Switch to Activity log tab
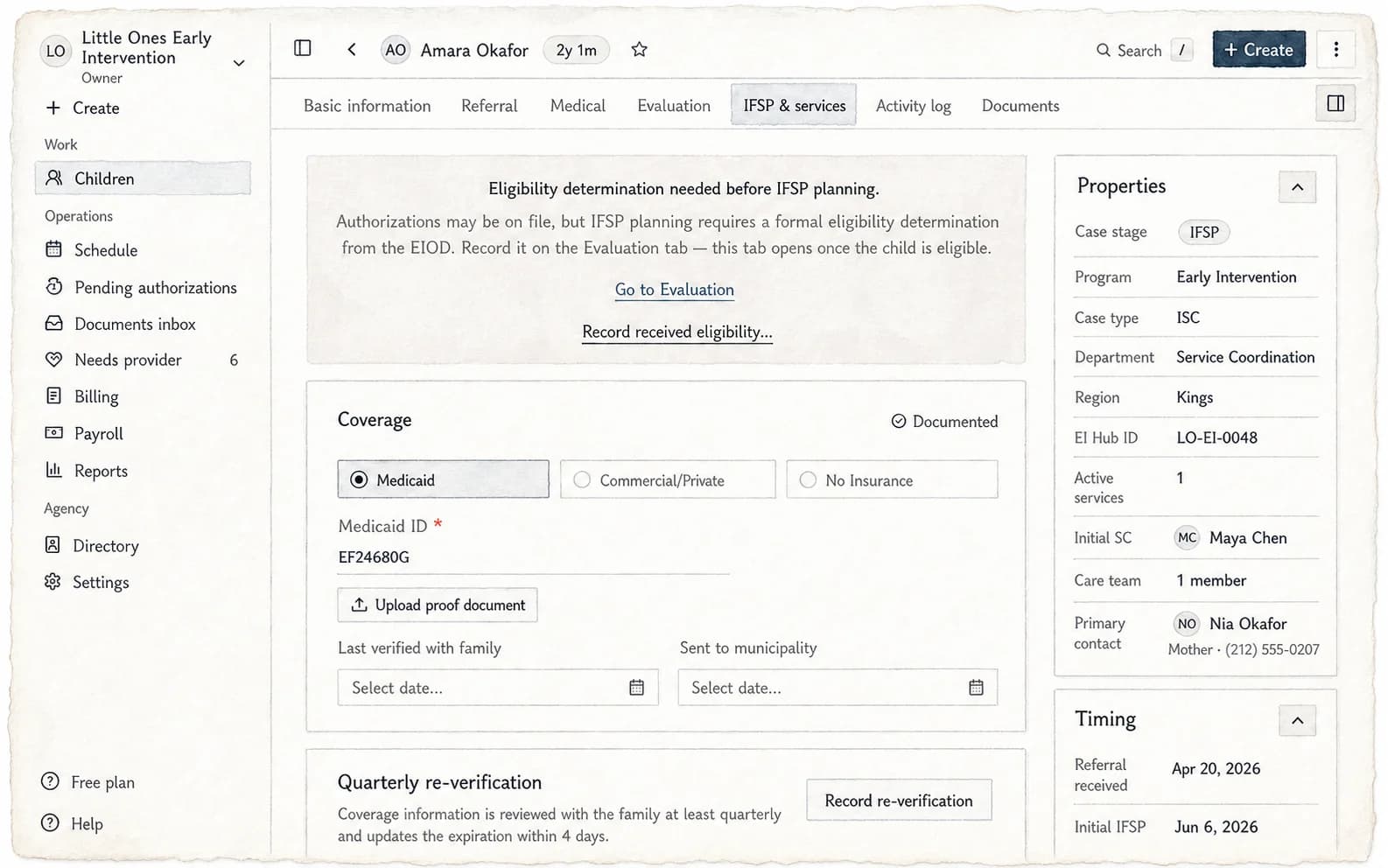The width and height of the screenshot is (1388, 868). coord(913,106)
